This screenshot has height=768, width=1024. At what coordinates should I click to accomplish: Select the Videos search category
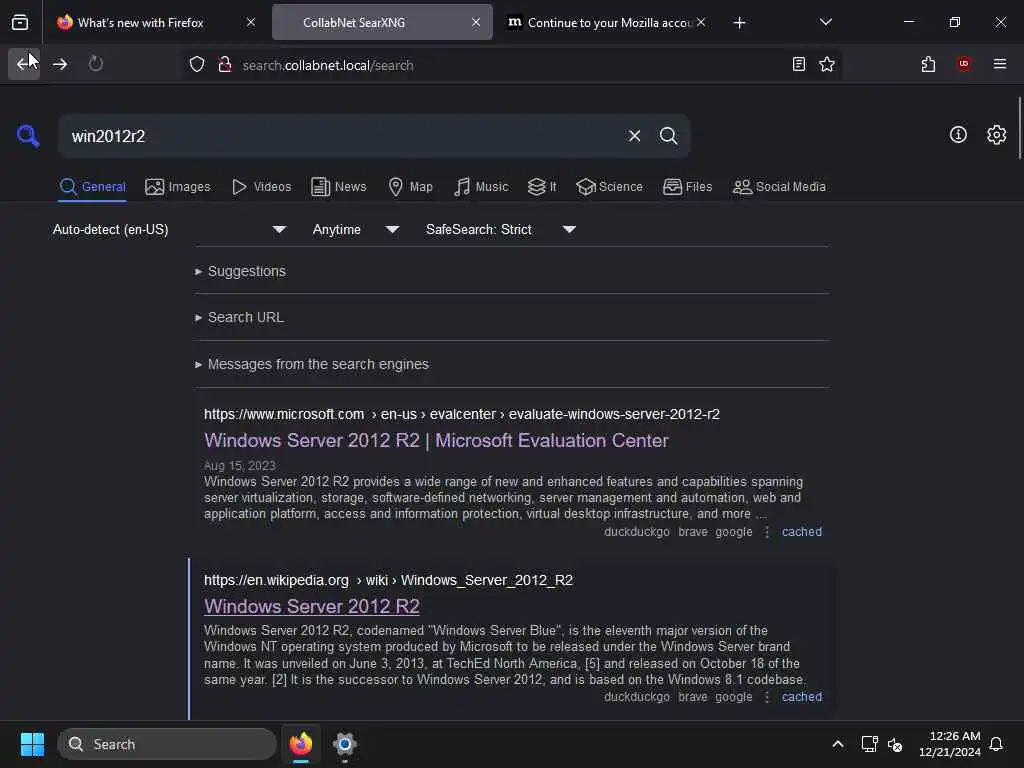point(261,187)
